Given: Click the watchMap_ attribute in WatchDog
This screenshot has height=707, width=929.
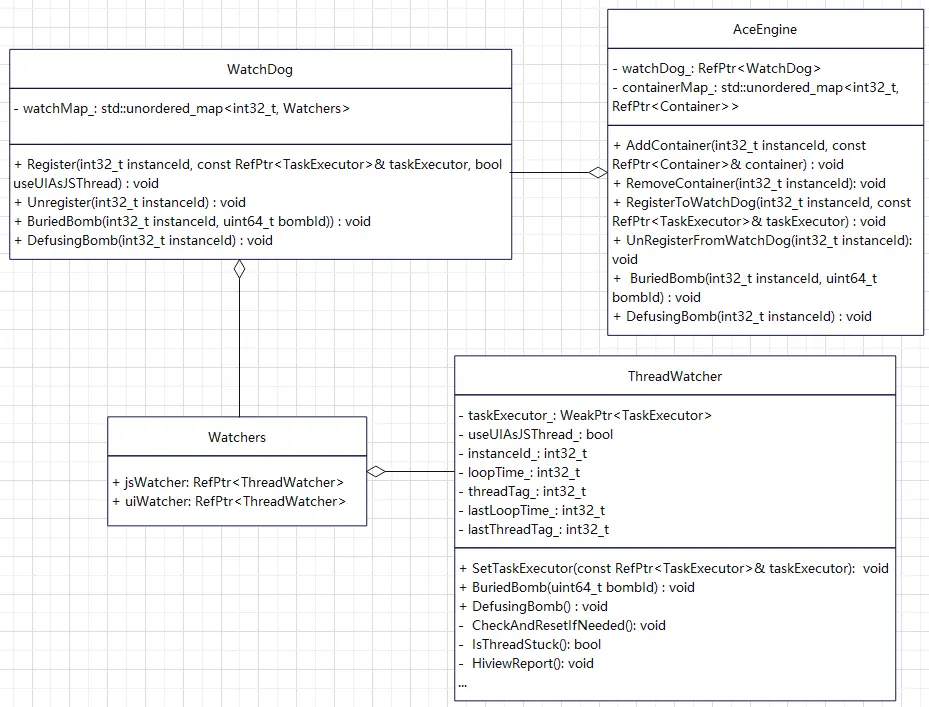Looking at the screenshot, I should click(x=182, y=108).
